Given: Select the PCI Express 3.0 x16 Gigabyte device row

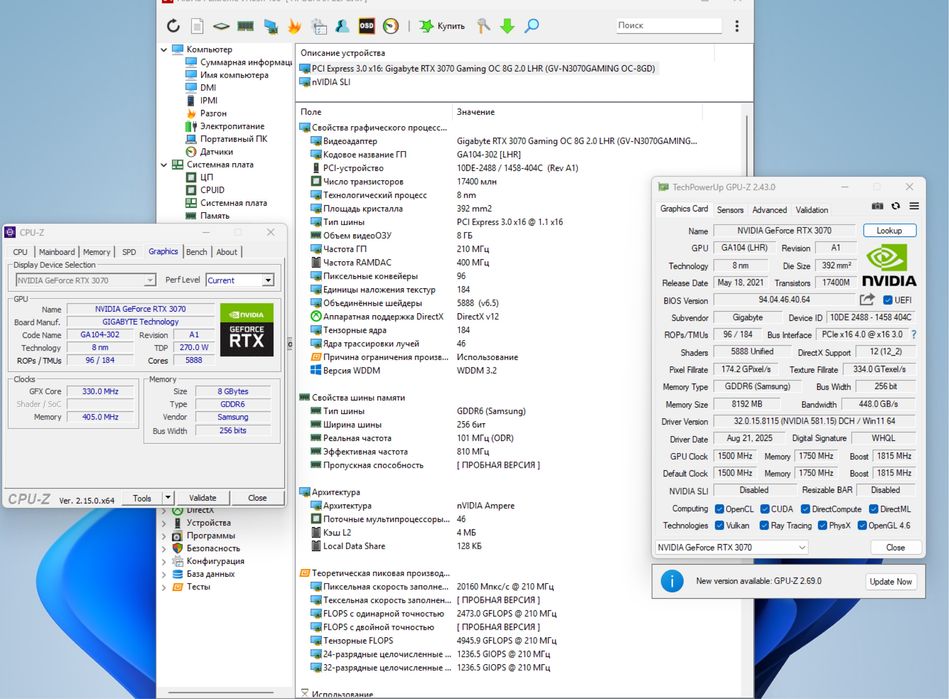Looking at the screenshot, I should coord(478,68).
